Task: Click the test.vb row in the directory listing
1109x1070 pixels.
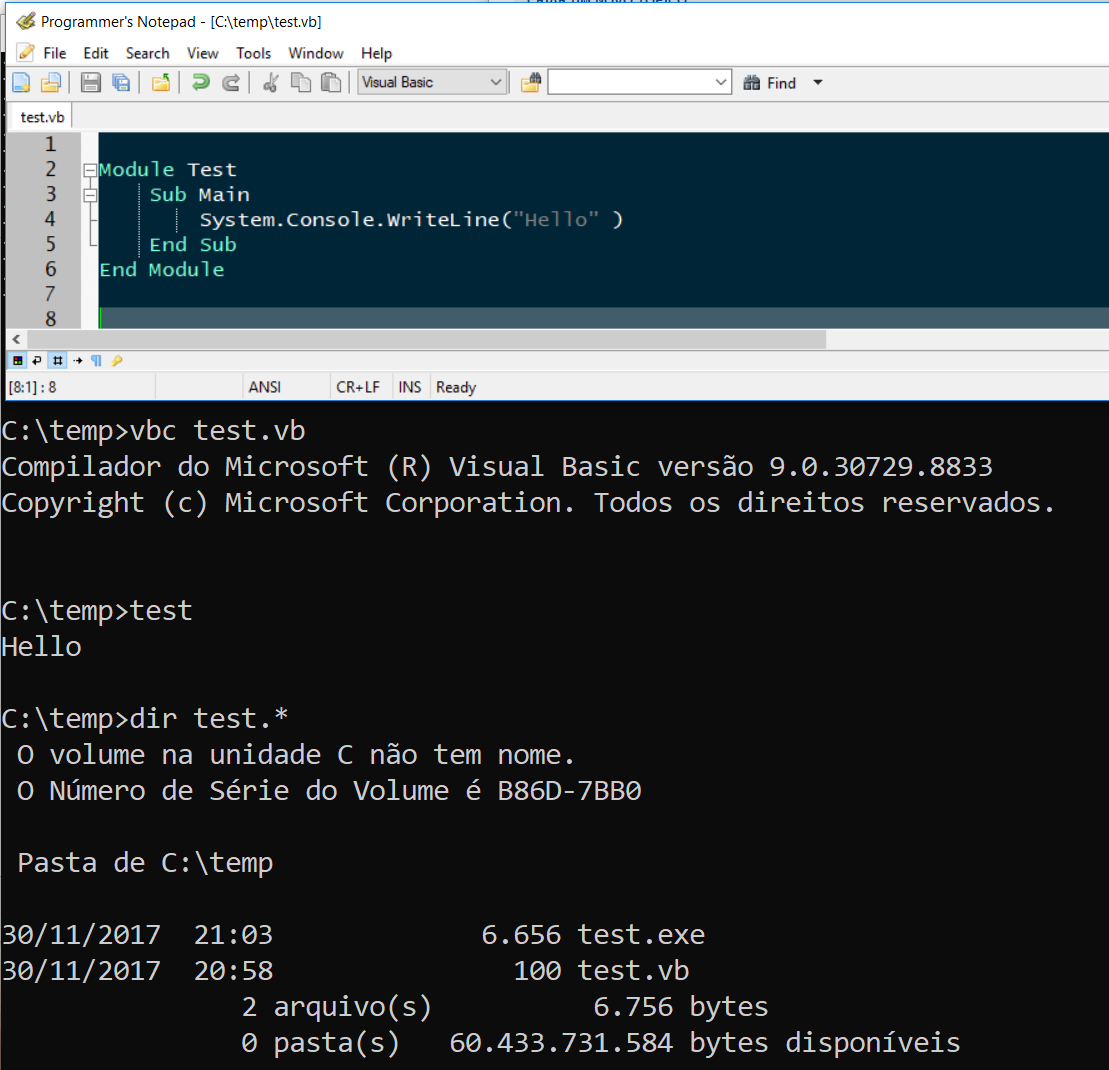Action: point(345,971)
